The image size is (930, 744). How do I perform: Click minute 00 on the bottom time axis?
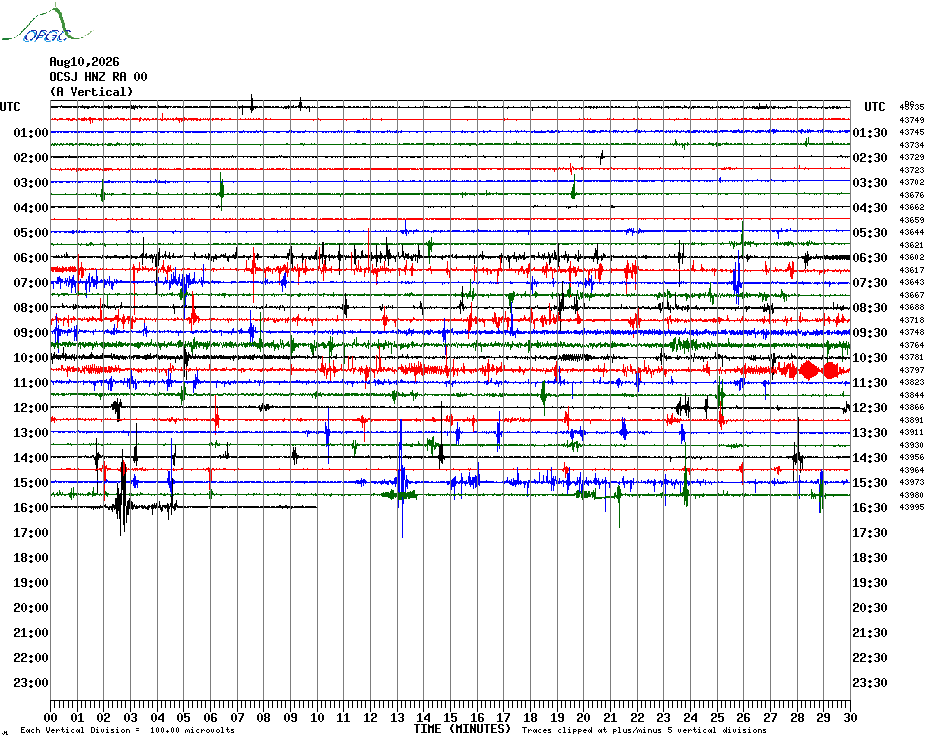(50, 718)
